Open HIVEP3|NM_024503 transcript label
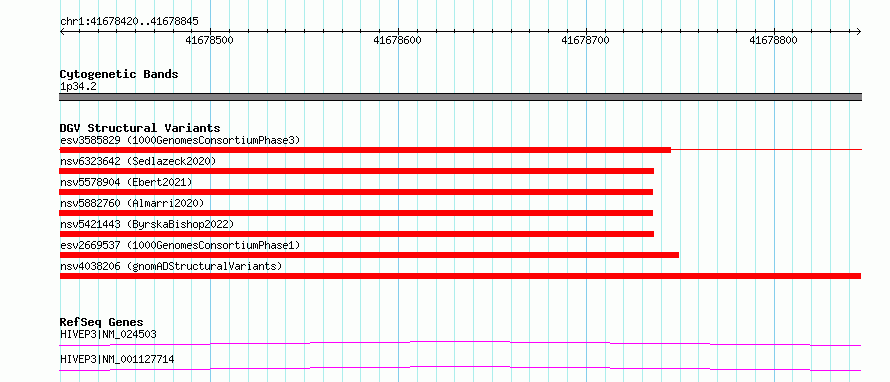Screen dimensions: 890x382 [x=108, y=335]
